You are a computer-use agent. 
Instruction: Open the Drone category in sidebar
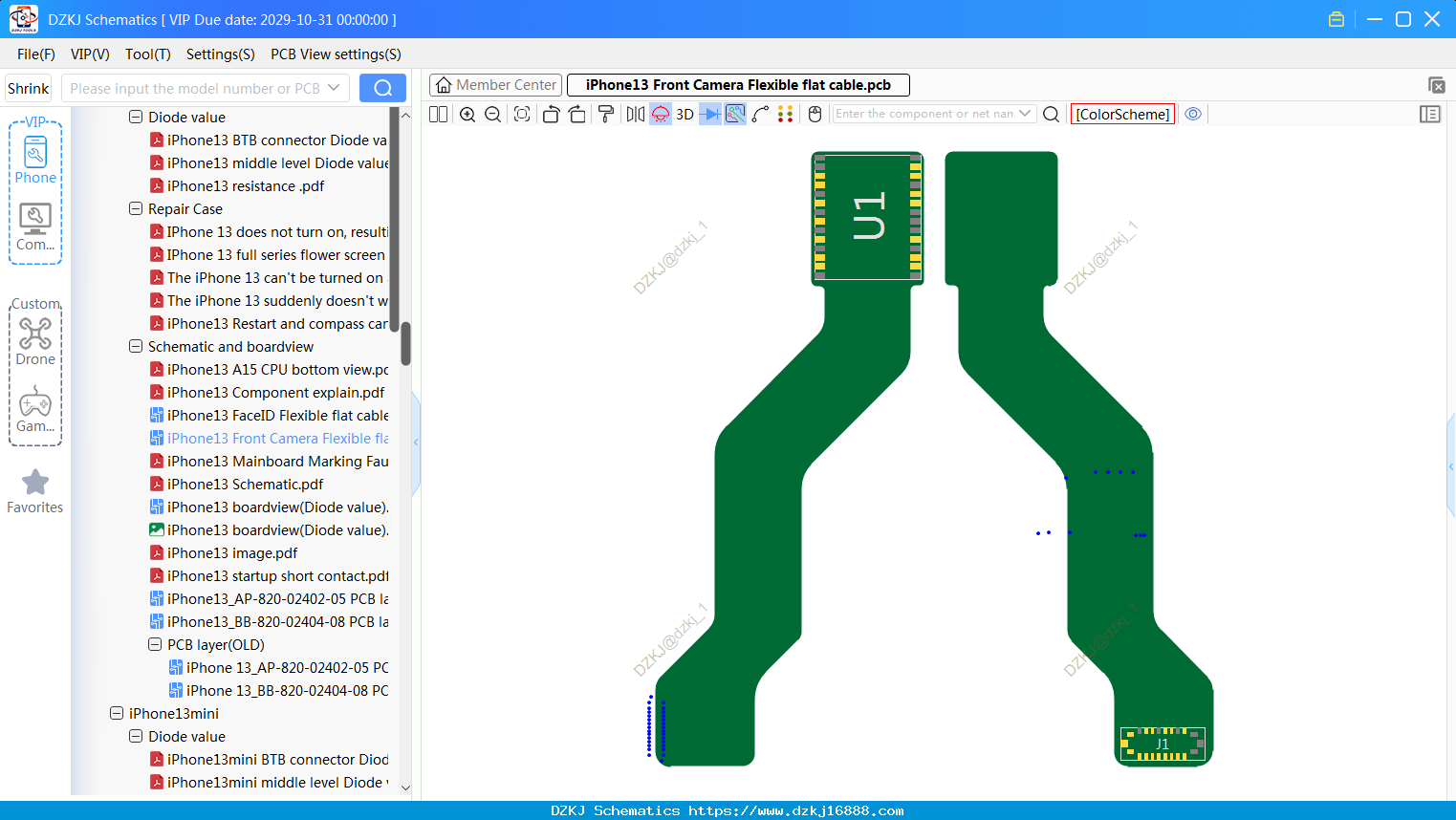(35, 341)
